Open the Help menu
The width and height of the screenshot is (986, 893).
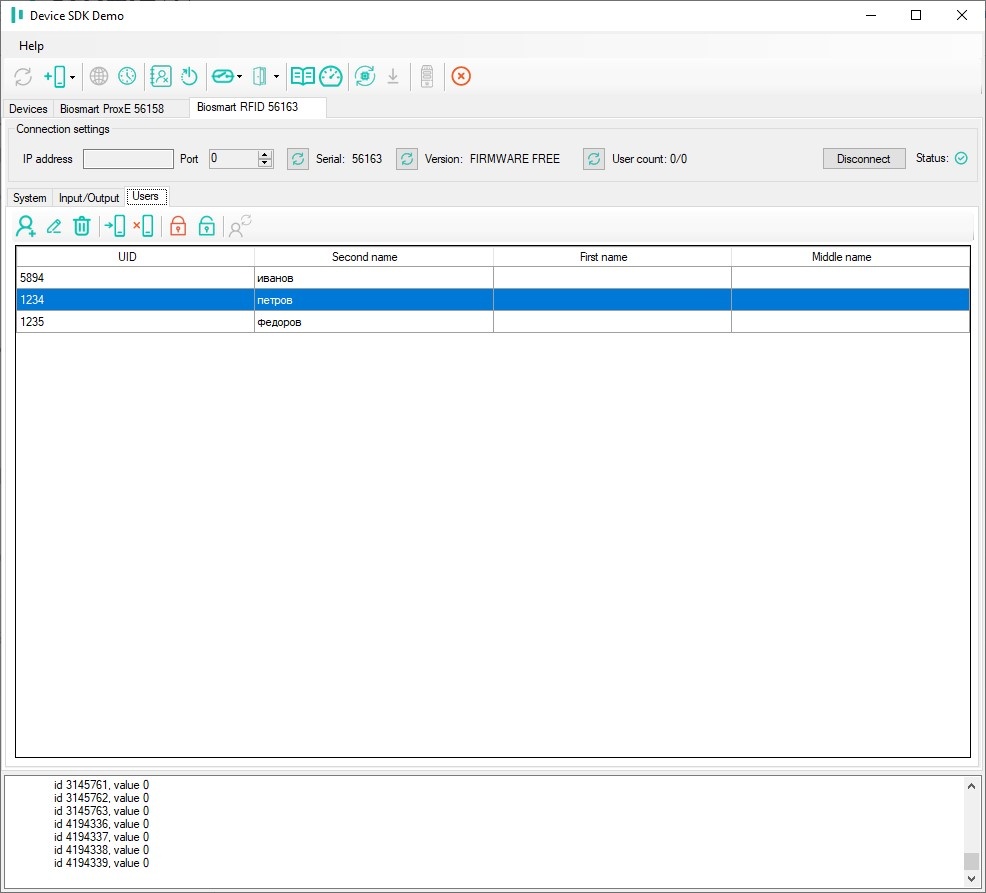point(31,46)
